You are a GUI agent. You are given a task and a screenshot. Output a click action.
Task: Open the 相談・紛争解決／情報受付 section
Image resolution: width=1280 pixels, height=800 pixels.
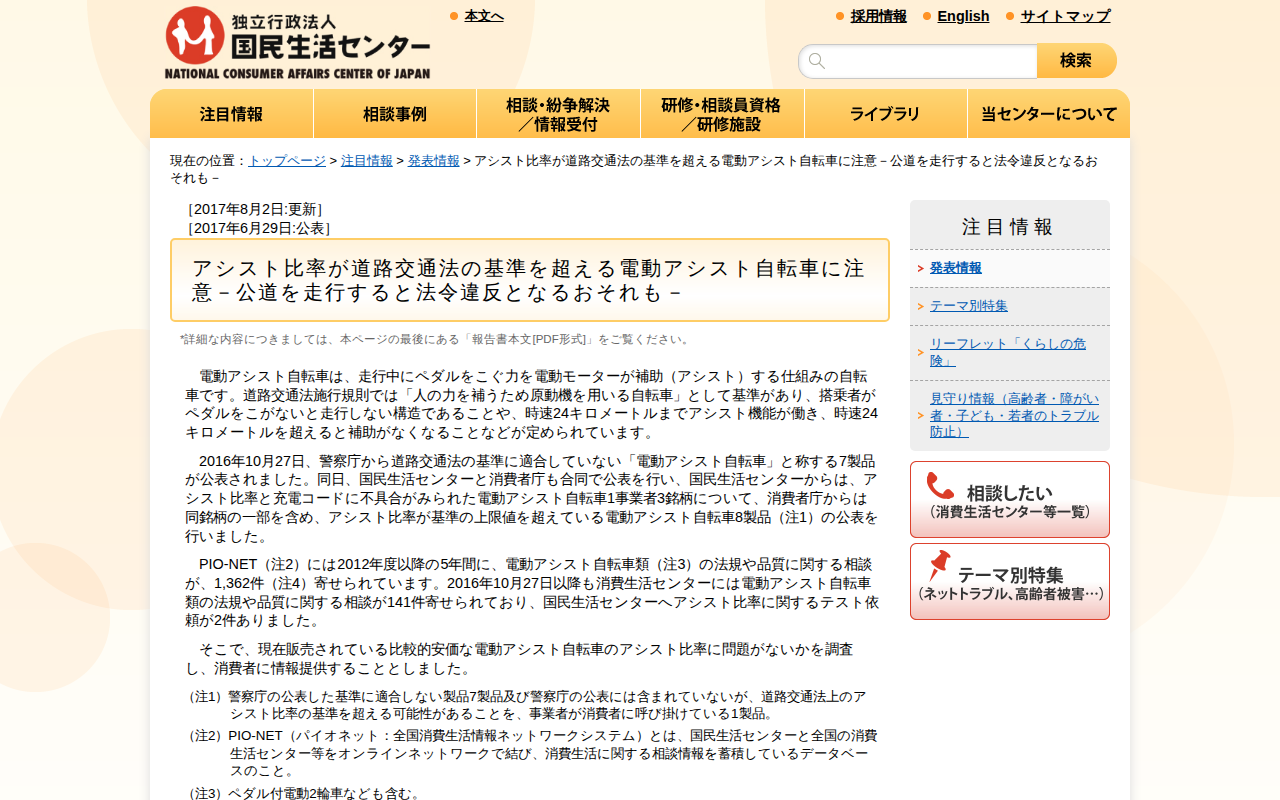558,113
